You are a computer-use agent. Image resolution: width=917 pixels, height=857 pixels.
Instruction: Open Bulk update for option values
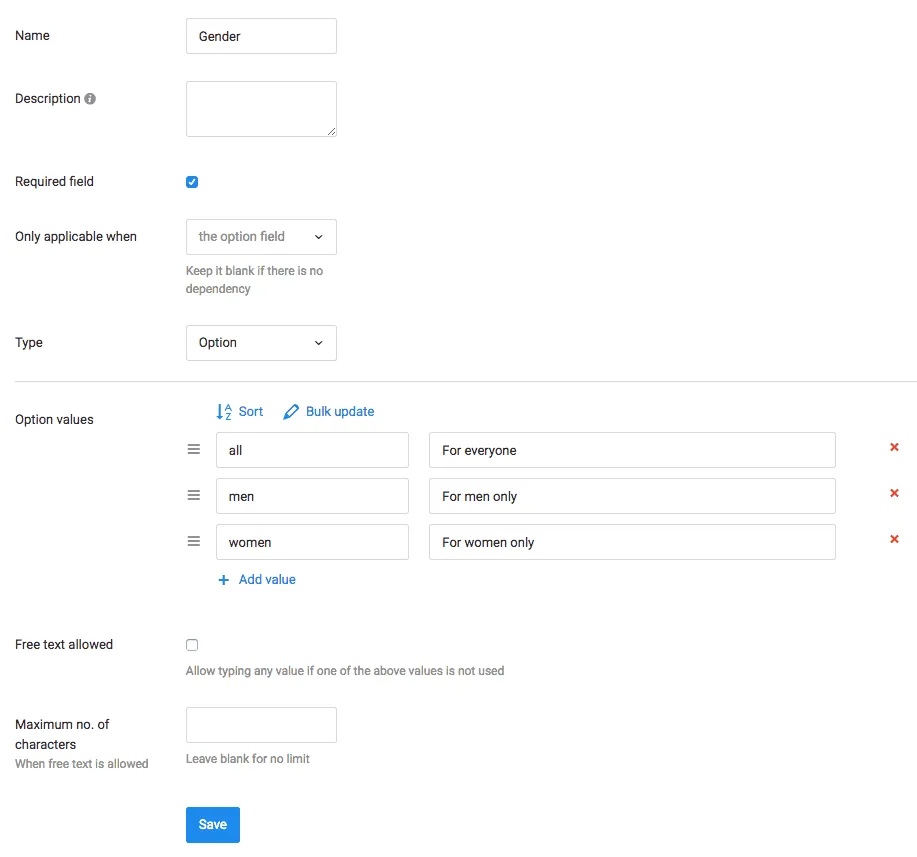click(x=329, y=411)
